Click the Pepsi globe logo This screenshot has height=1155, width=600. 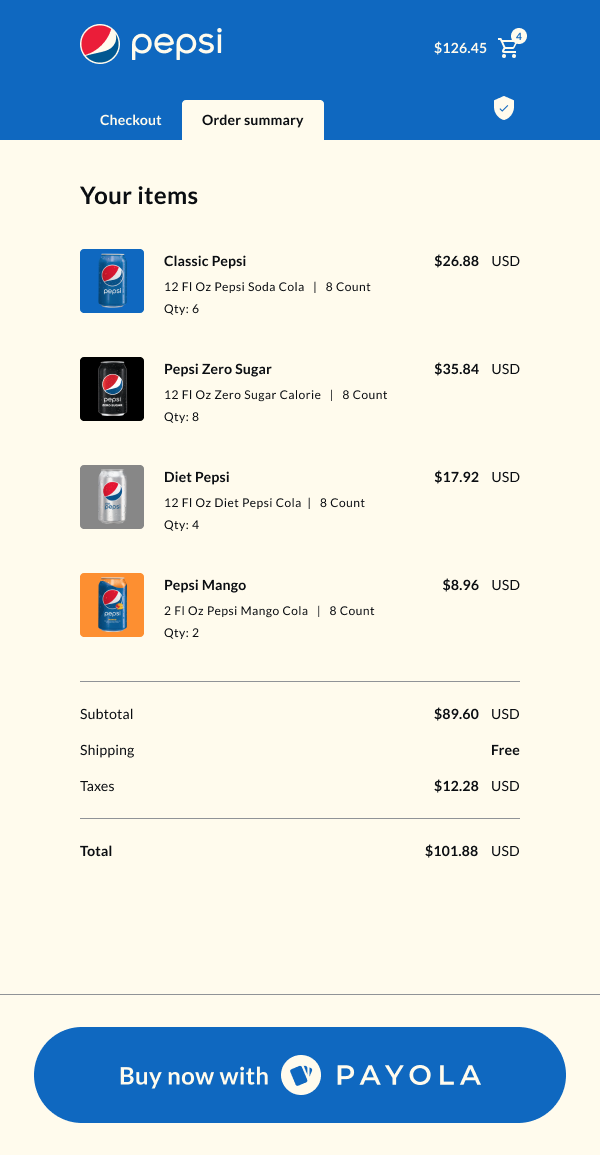(x=100, y=44)
